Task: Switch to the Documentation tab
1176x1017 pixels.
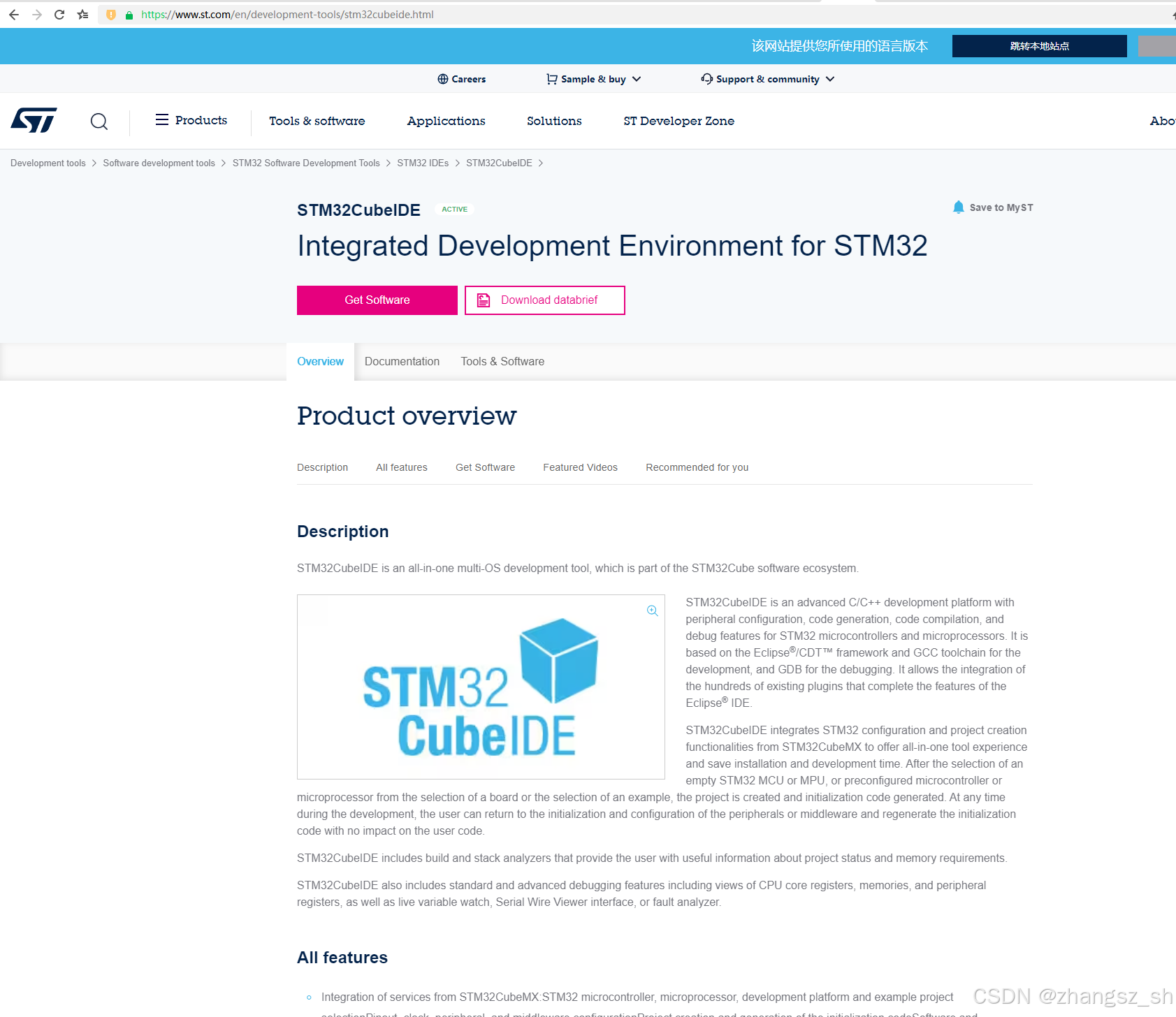Action: coord(402,361)
